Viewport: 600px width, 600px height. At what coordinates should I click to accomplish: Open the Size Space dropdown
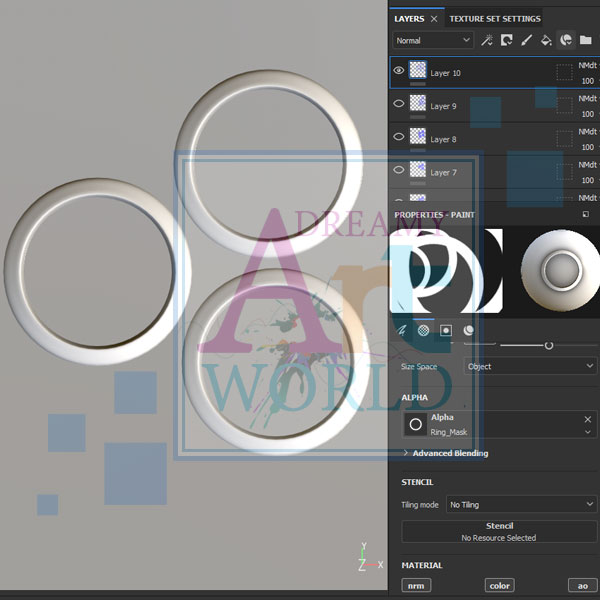[530, 367]
